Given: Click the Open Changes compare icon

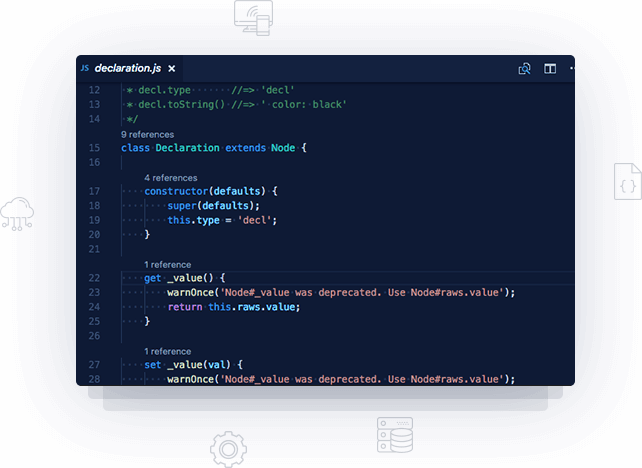Looking at the screenshot, I should coord(524,69).
